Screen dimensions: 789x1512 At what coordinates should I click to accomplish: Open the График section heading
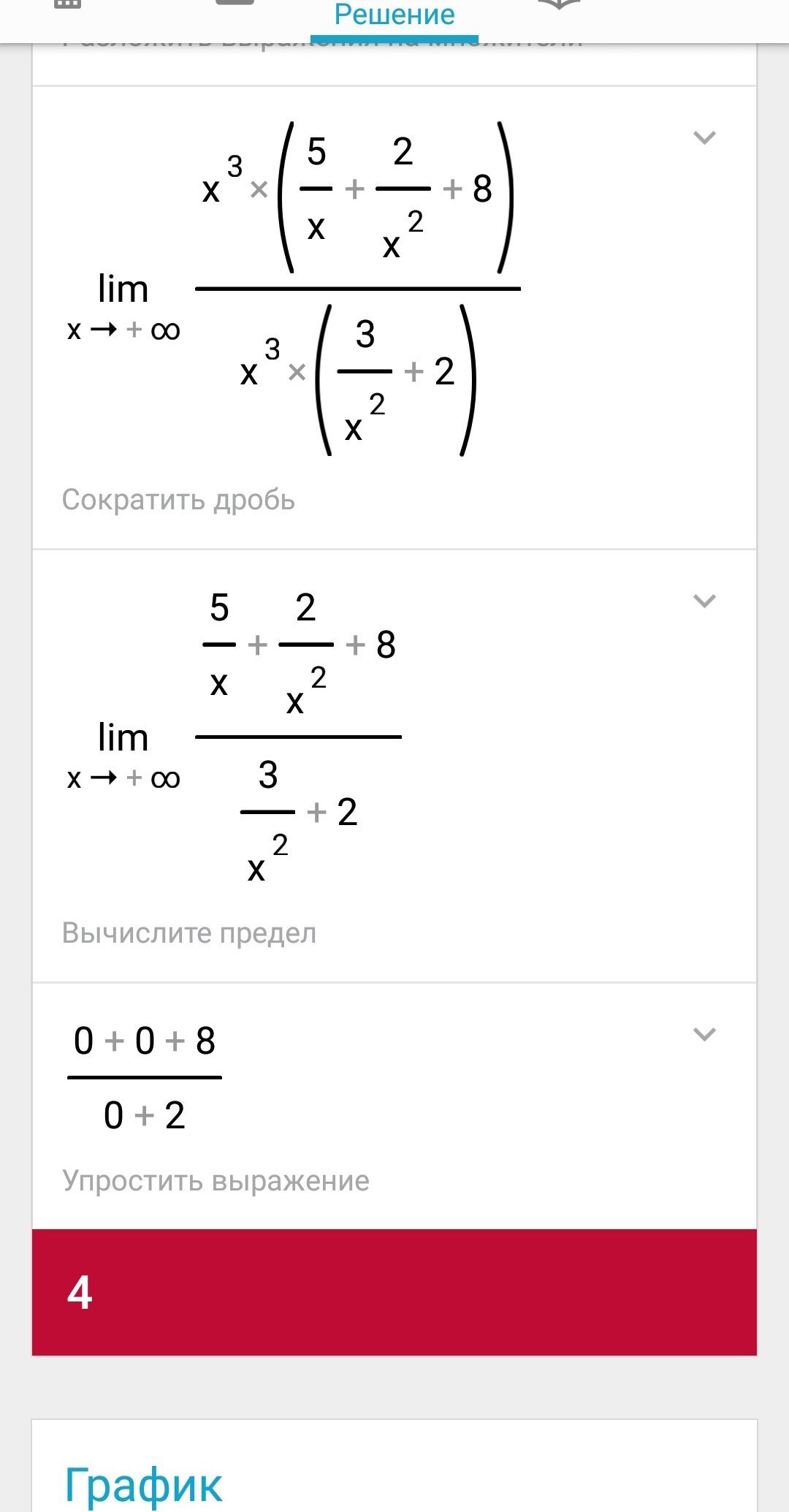[x=143, y=1485]
